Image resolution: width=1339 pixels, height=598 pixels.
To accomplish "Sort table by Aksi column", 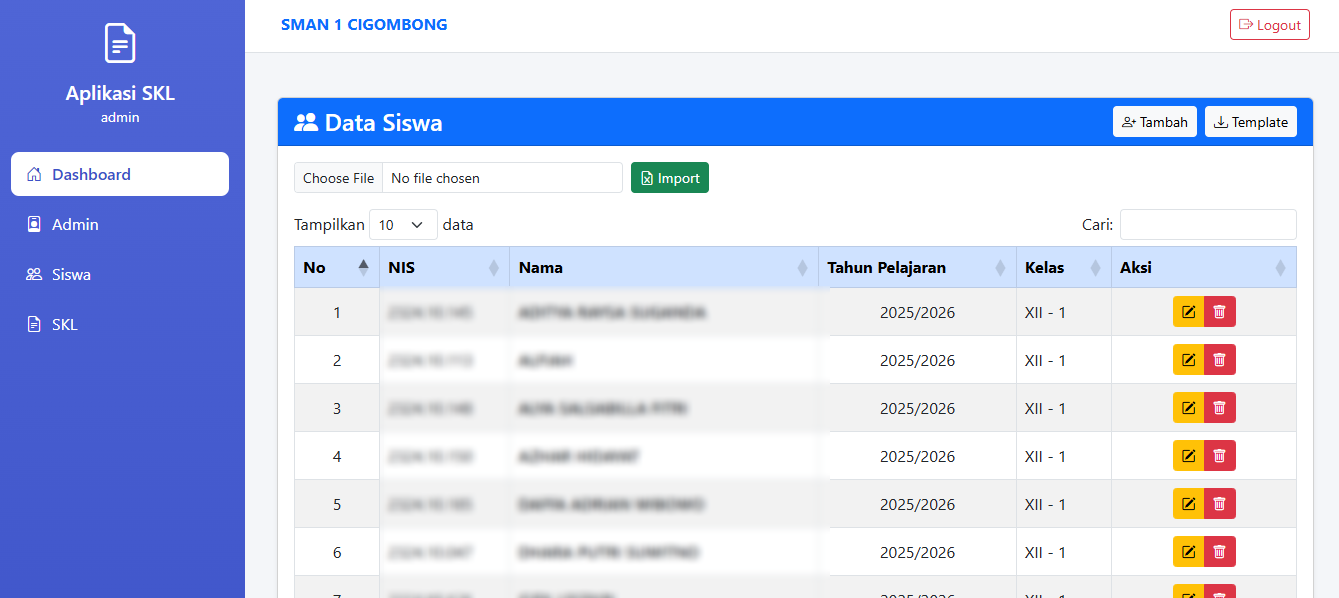I will pos(1204,267).
